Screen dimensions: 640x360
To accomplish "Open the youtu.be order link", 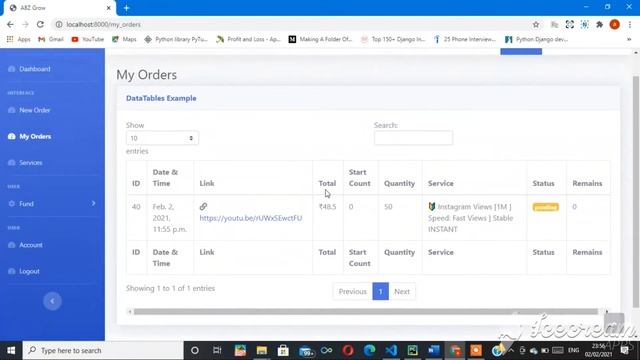I will point(251,218).
